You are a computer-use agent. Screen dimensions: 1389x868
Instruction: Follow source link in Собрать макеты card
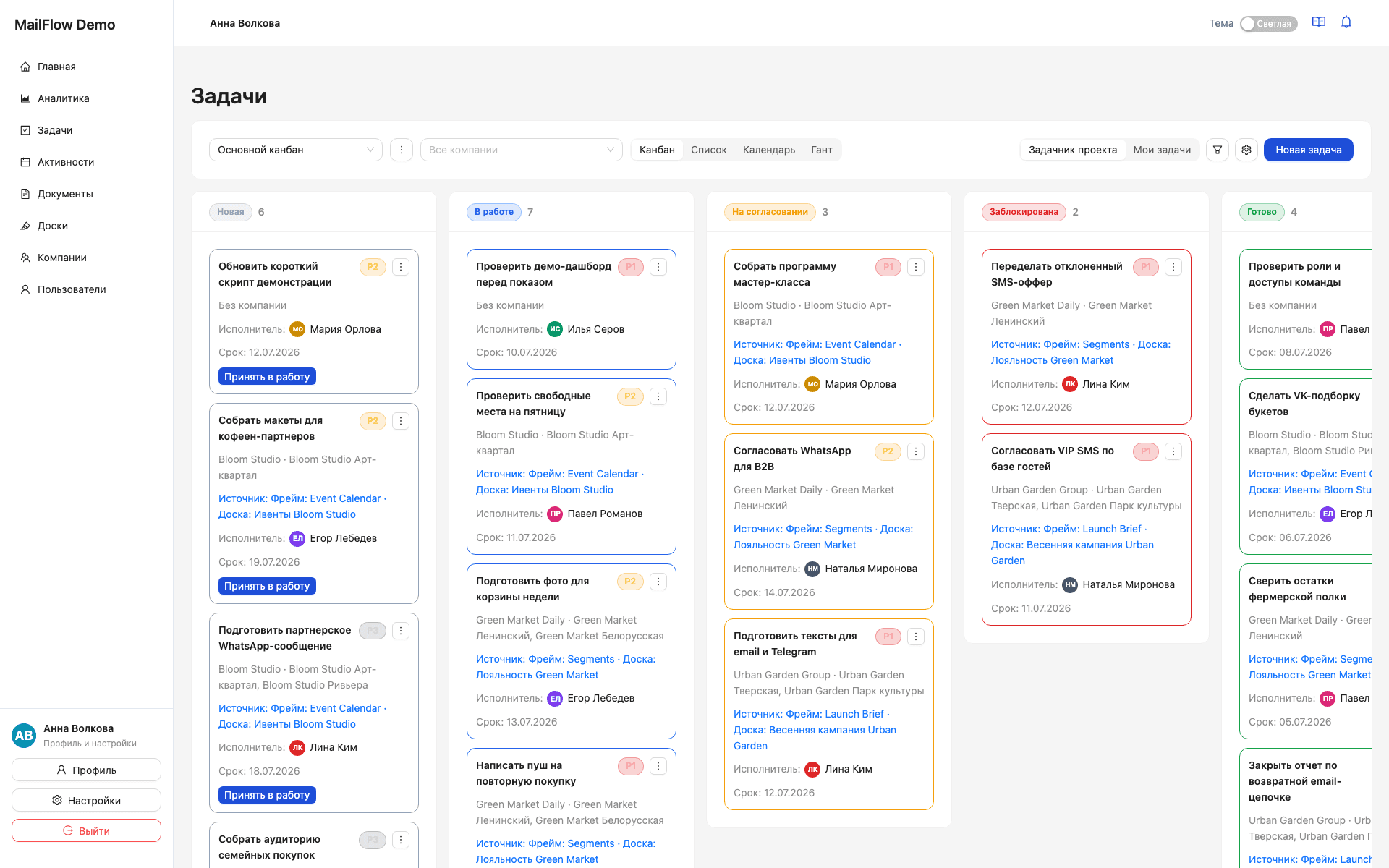tap(302, 506)
